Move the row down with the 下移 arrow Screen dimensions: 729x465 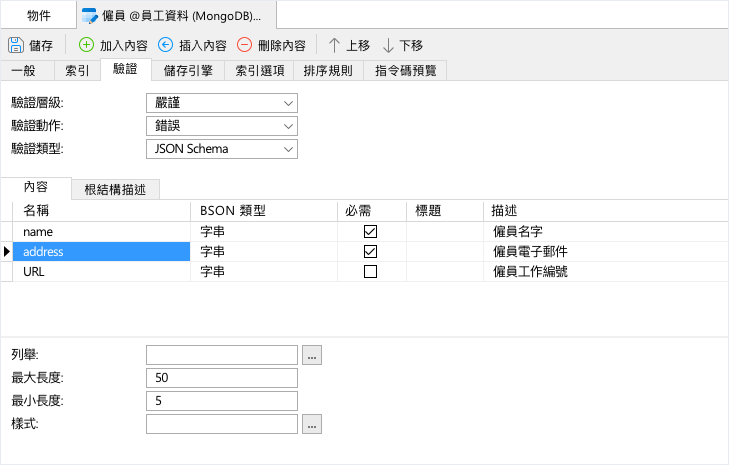pyautogui.click(x=388, y=45)
